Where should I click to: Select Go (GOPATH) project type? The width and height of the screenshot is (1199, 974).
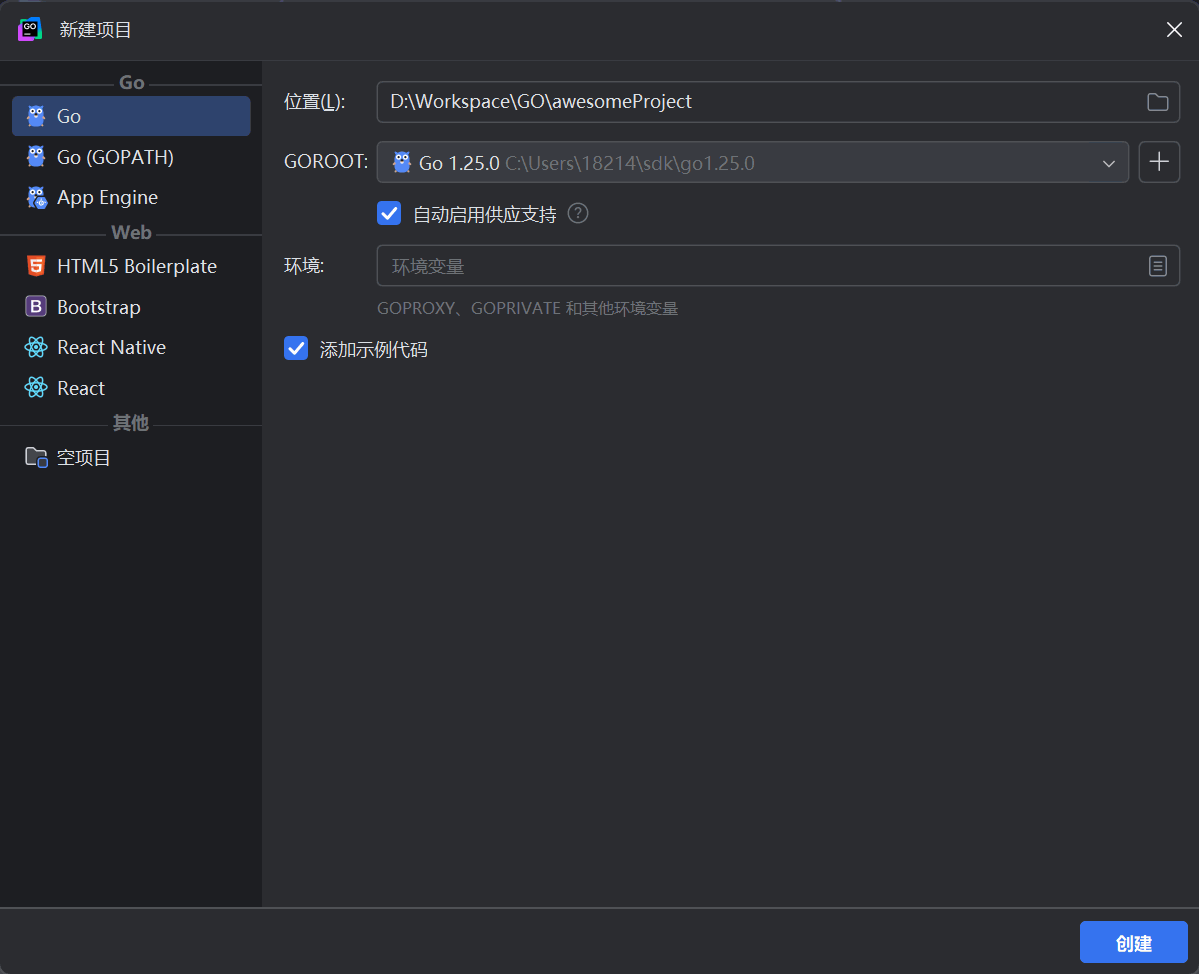[132, 157]
